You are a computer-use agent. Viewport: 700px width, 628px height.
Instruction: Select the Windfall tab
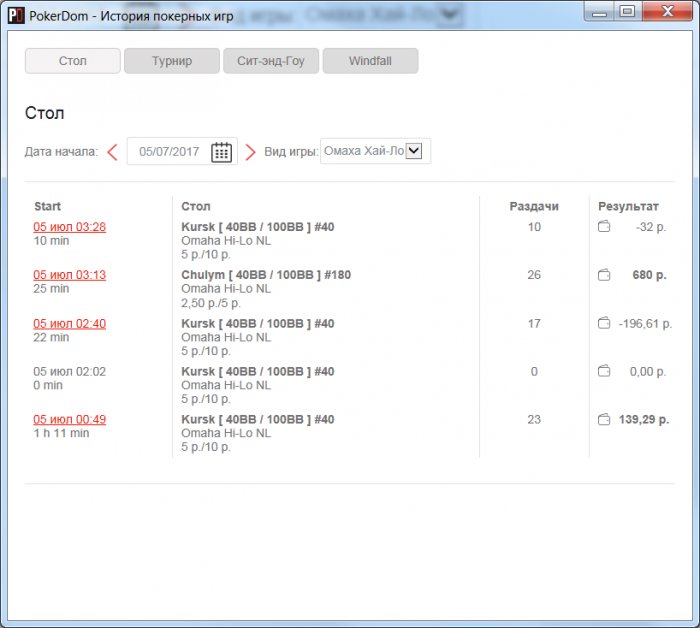[x=371, y=61]
